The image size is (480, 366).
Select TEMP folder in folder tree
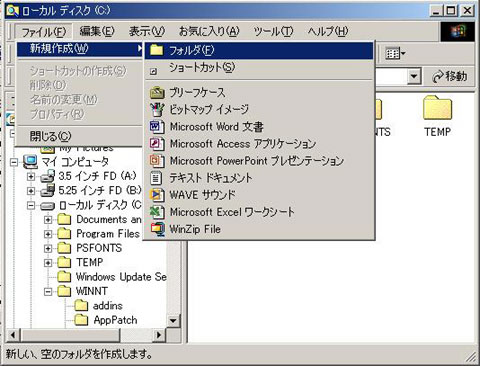(89, 263)
